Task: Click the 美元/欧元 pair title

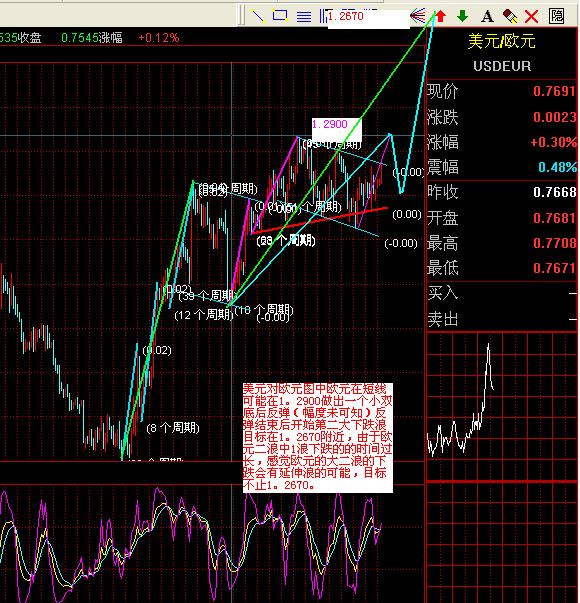Action: tap(502, 41)
